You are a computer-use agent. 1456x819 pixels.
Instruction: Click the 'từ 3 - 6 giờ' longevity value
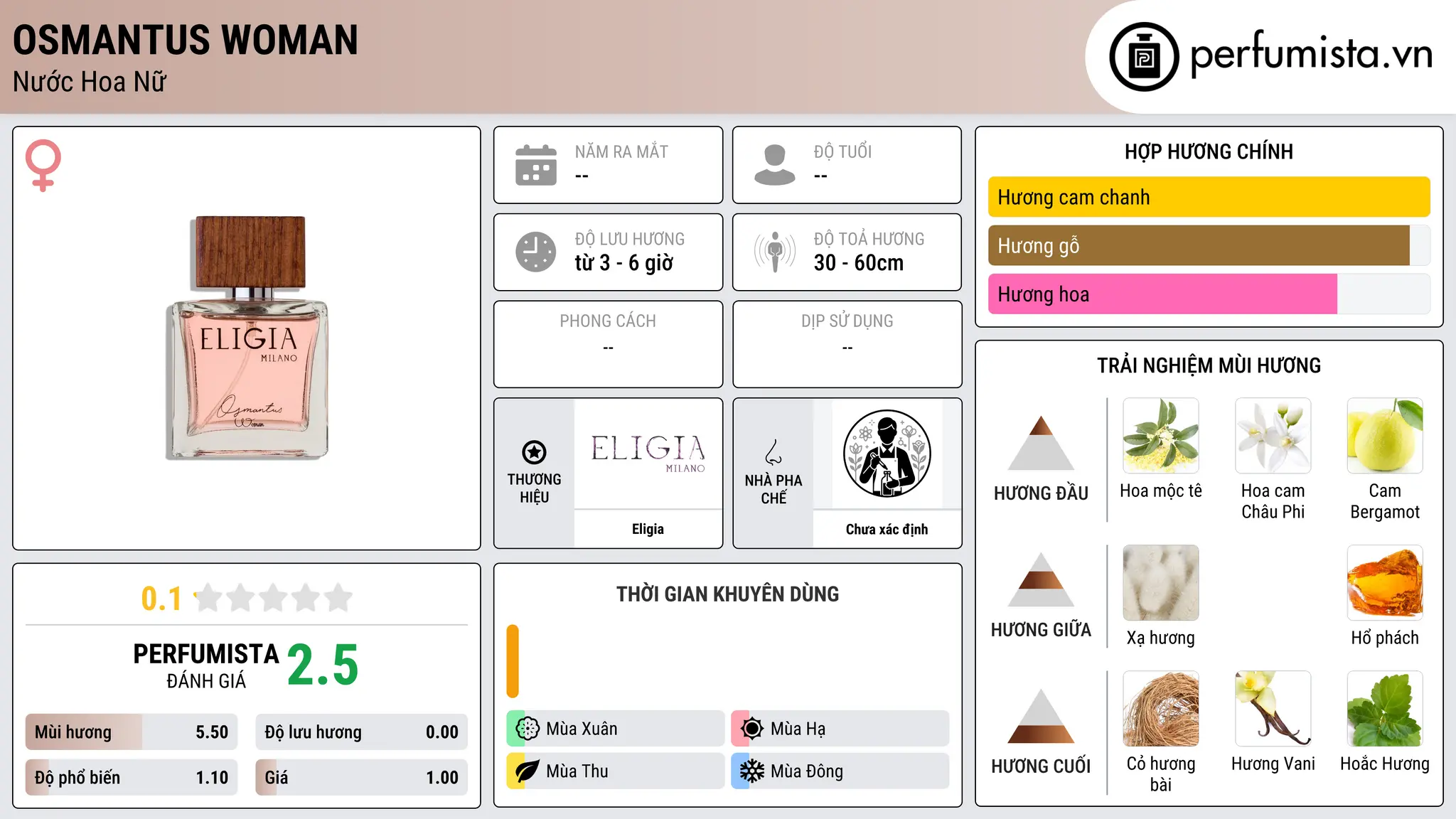pyautogui.click(x=623, y=263)
